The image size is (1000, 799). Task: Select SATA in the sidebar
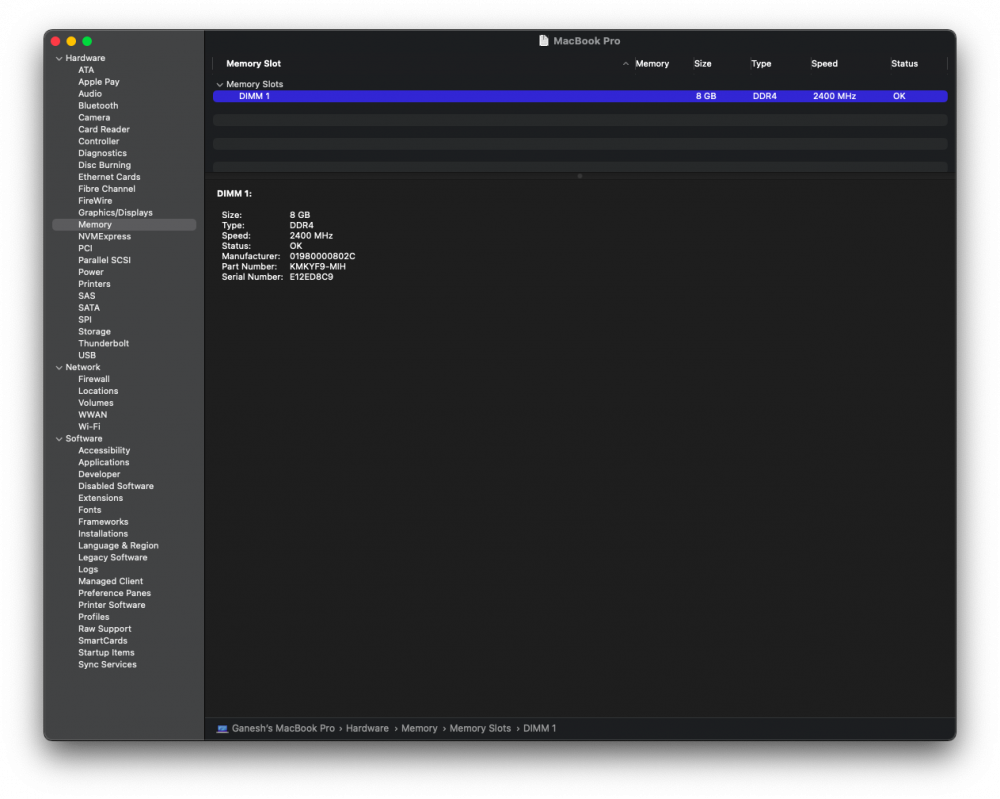click(x=89, y=308)
